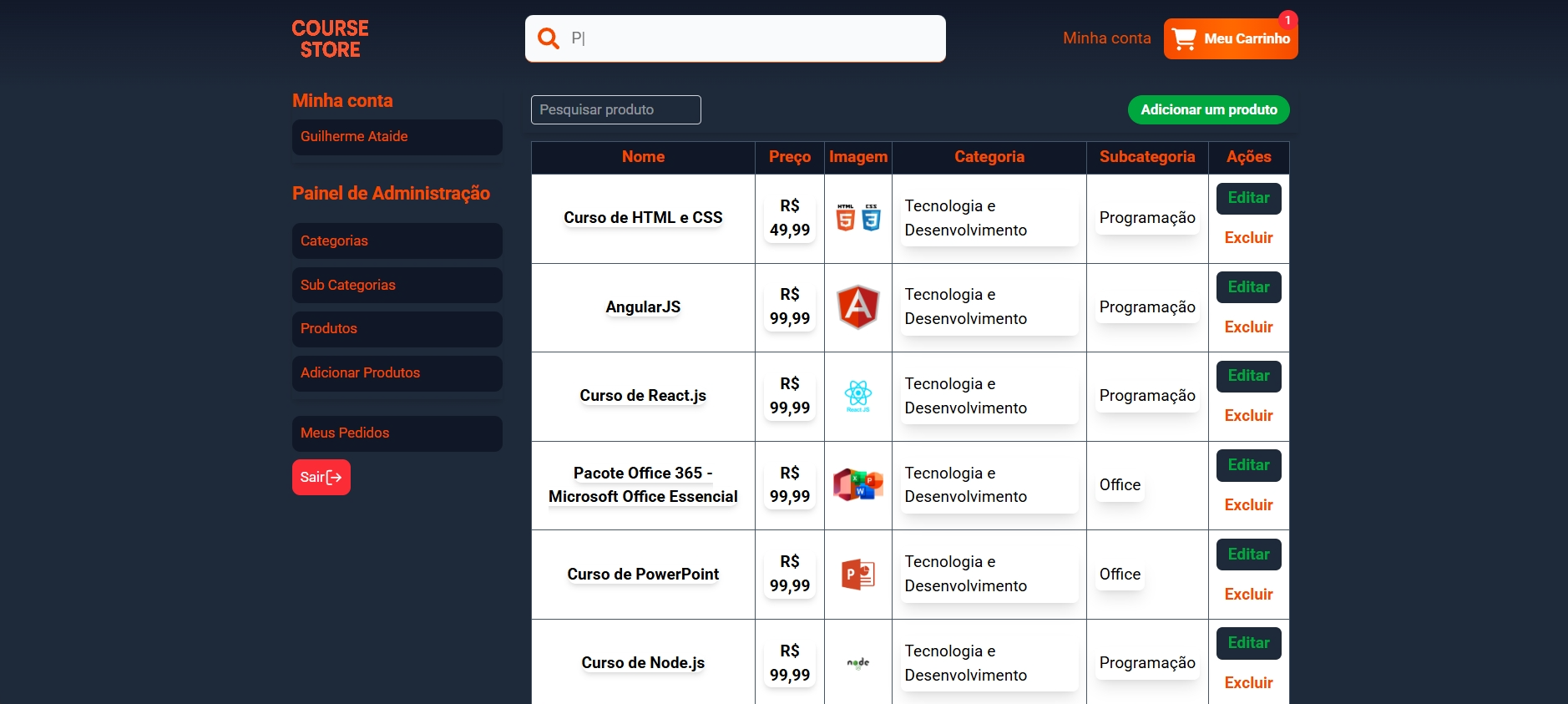Open Categorias in the admin panel

point(397,241)
